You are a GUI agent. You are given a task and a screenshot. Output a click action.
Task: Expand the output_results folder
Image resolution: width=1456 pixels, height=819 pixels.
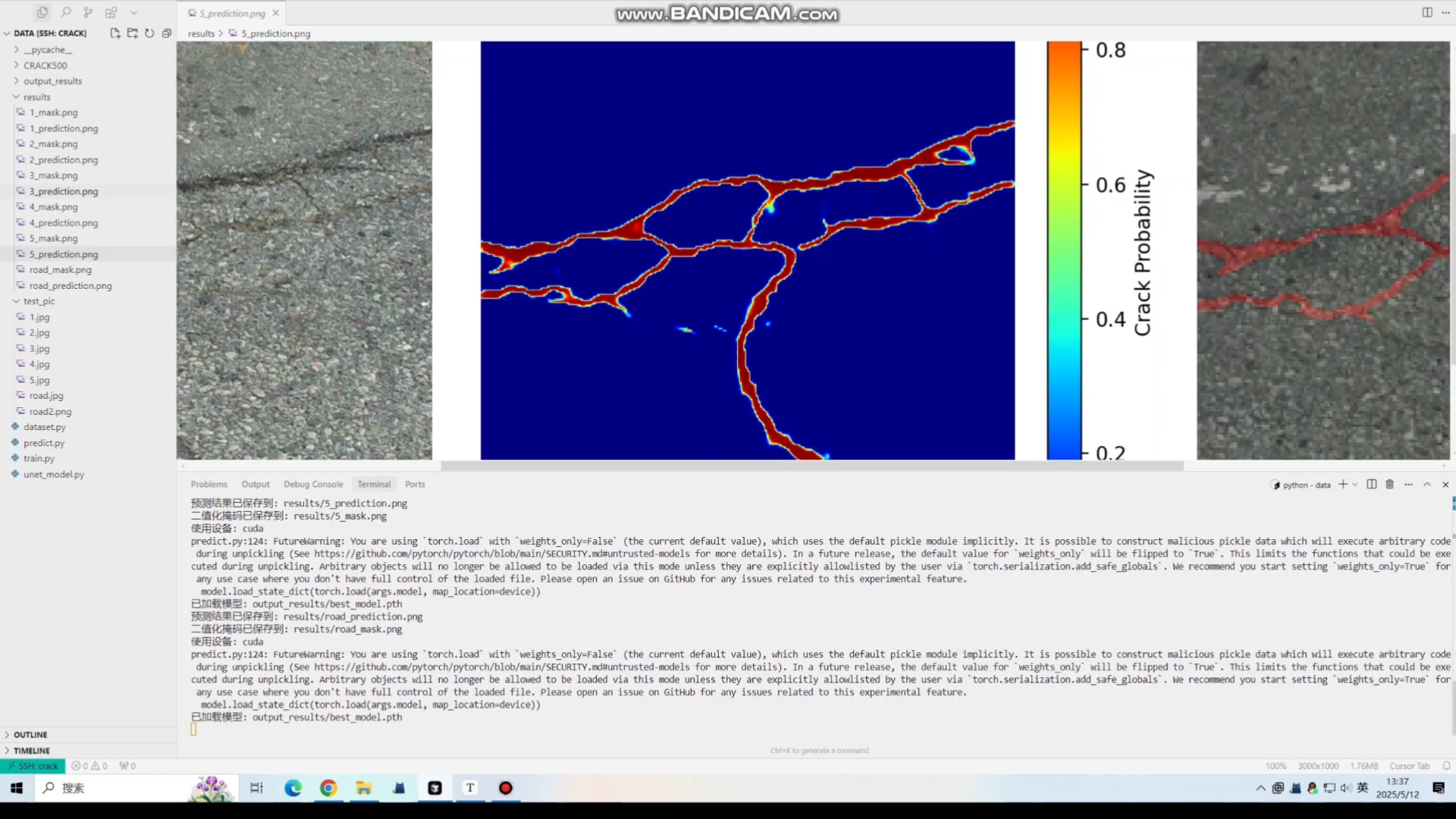52,81
